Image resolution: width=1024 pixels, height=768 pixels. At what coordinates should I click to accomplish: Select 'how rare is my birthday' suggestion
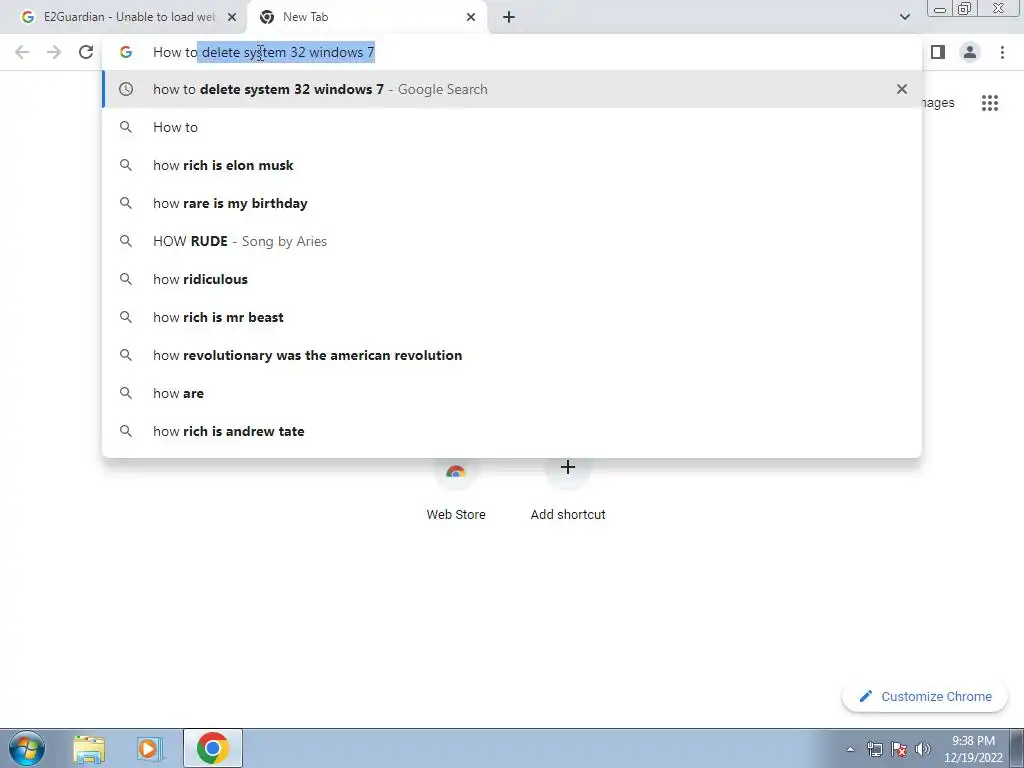(512, 203)
